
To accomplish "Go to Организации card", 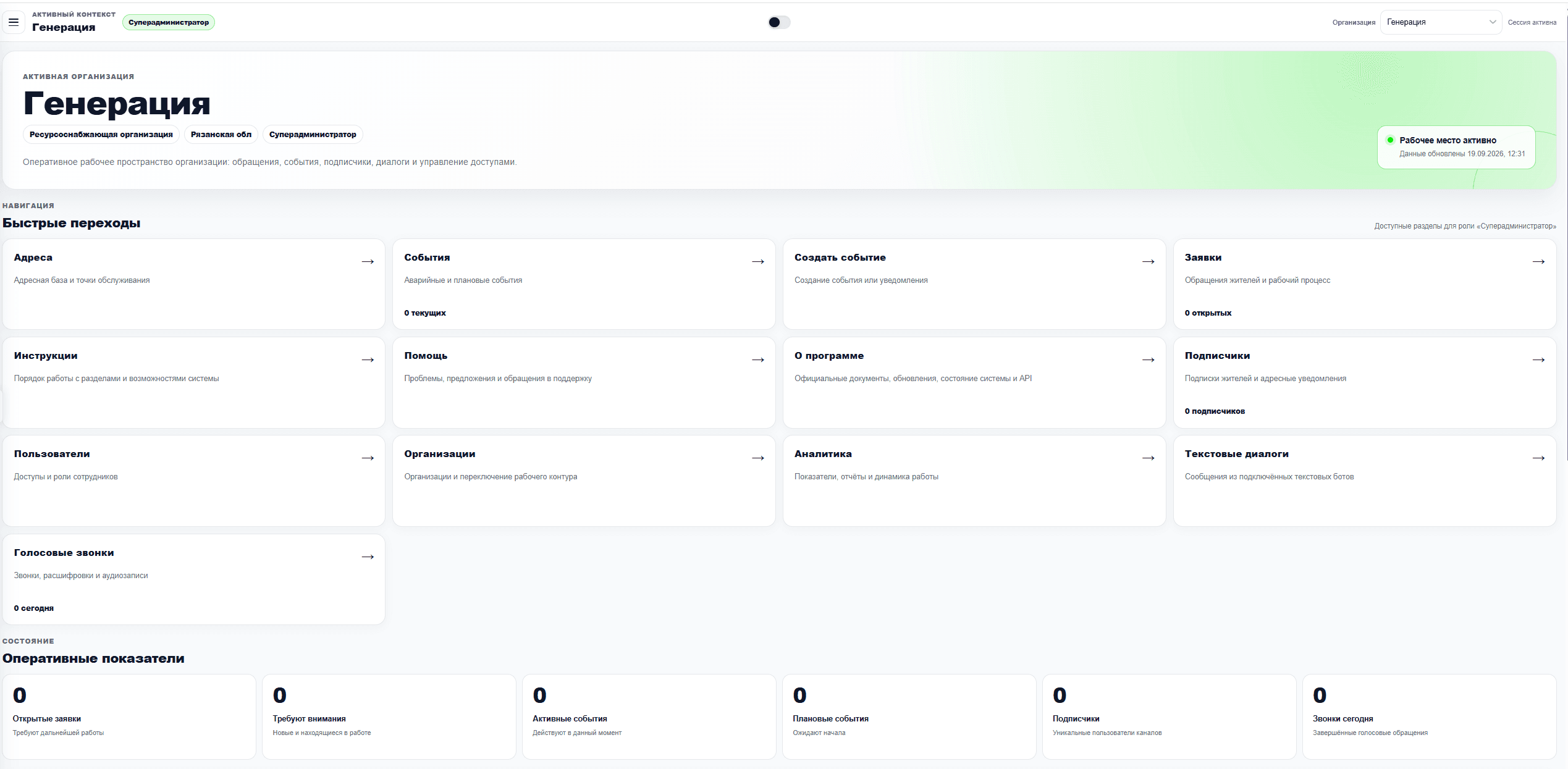I will tap(584, 481).
